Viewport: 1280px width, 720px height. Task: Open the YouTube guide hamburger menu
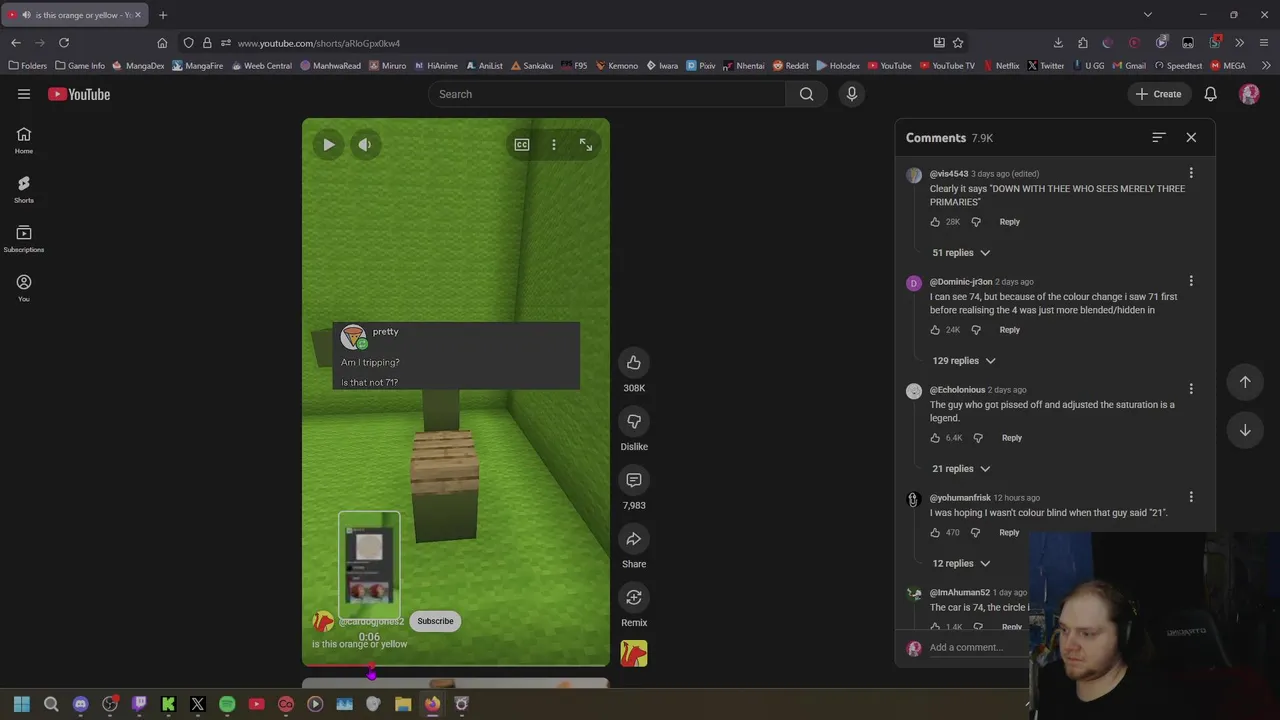tap(24, 94)
